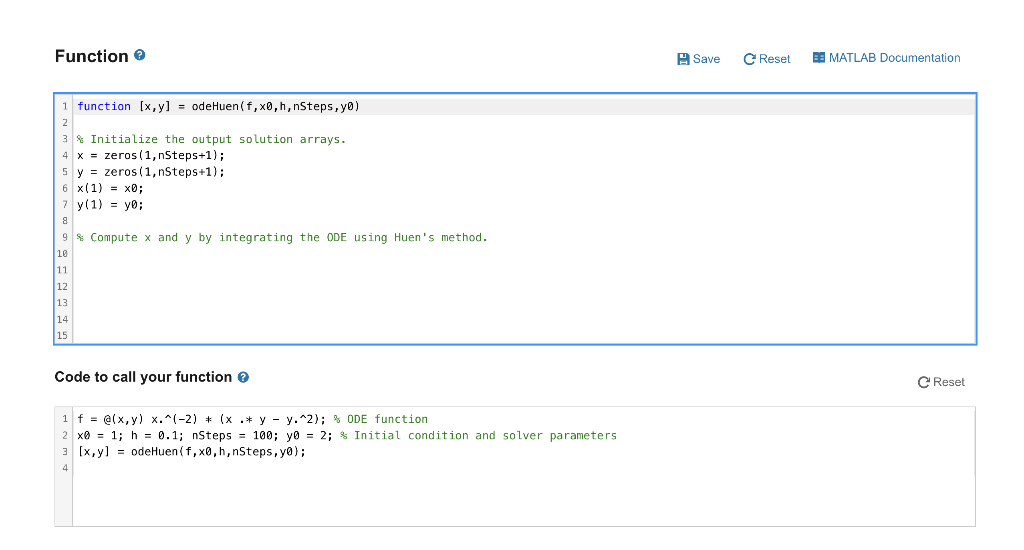The image size is (1024, 550).
Task: Click the Save floppy disk icon
Action: (683, 59)
